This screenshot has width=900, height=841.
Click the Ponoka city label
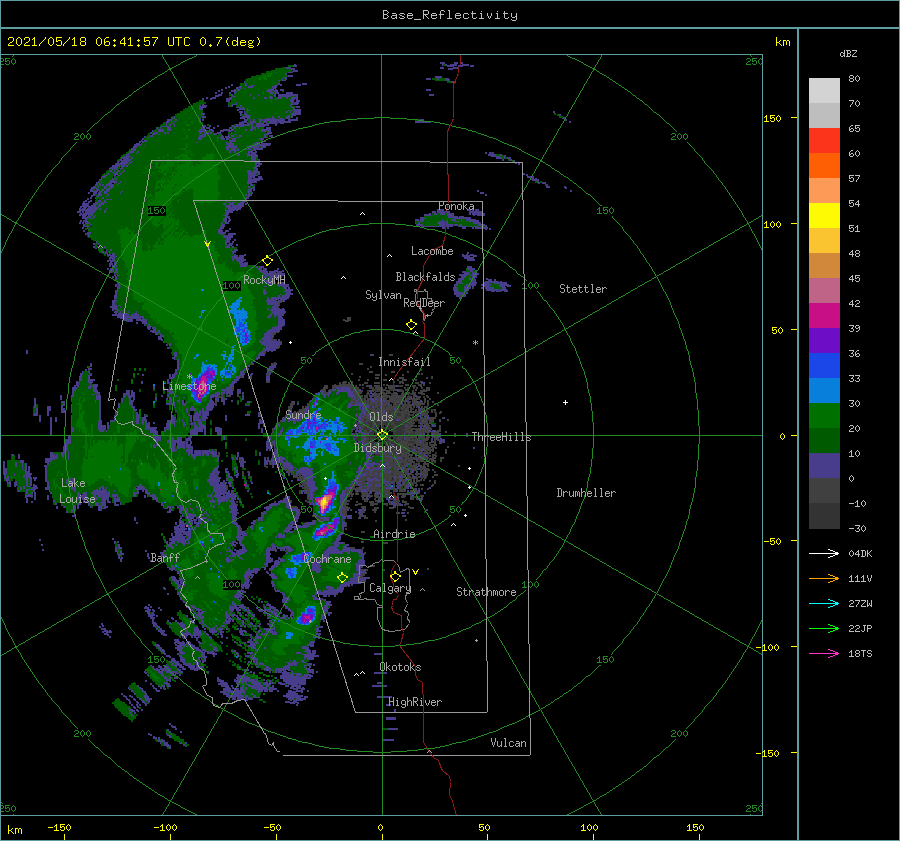tap(456, 206)
